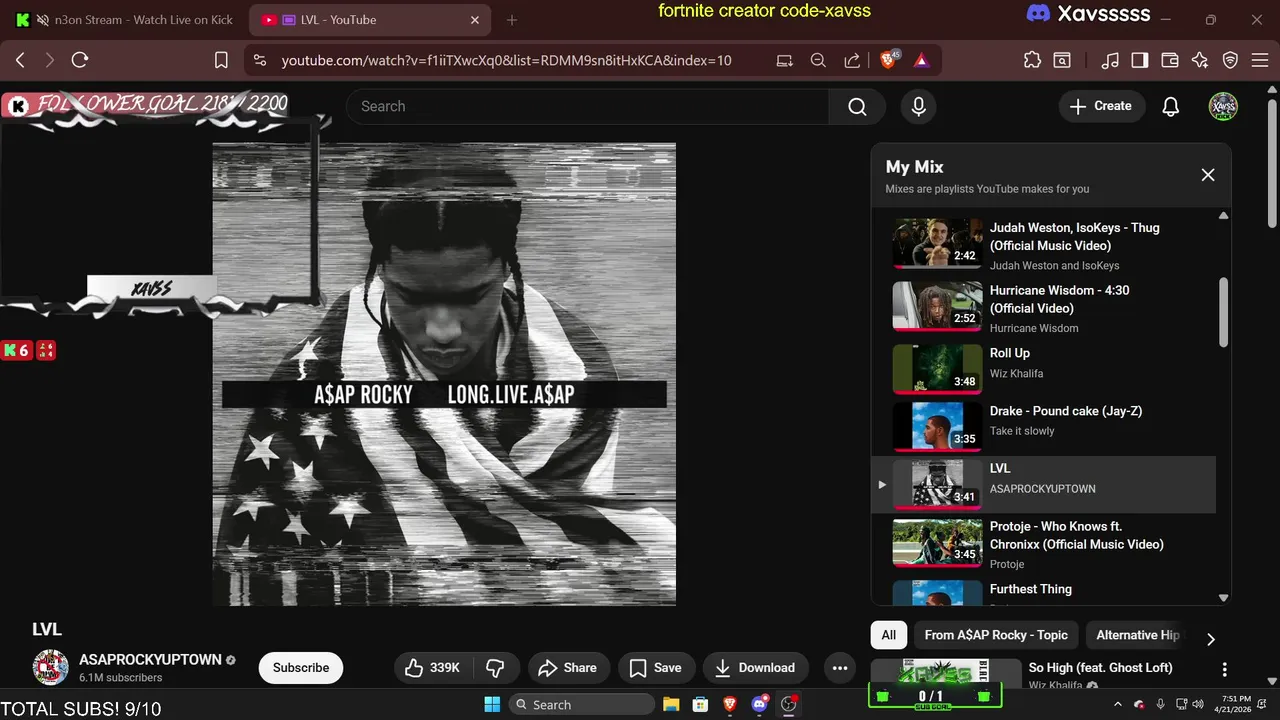Screen dimensions: 1280x720
Task: Dislike the LVL video
Action: click(x=495, y=668)
